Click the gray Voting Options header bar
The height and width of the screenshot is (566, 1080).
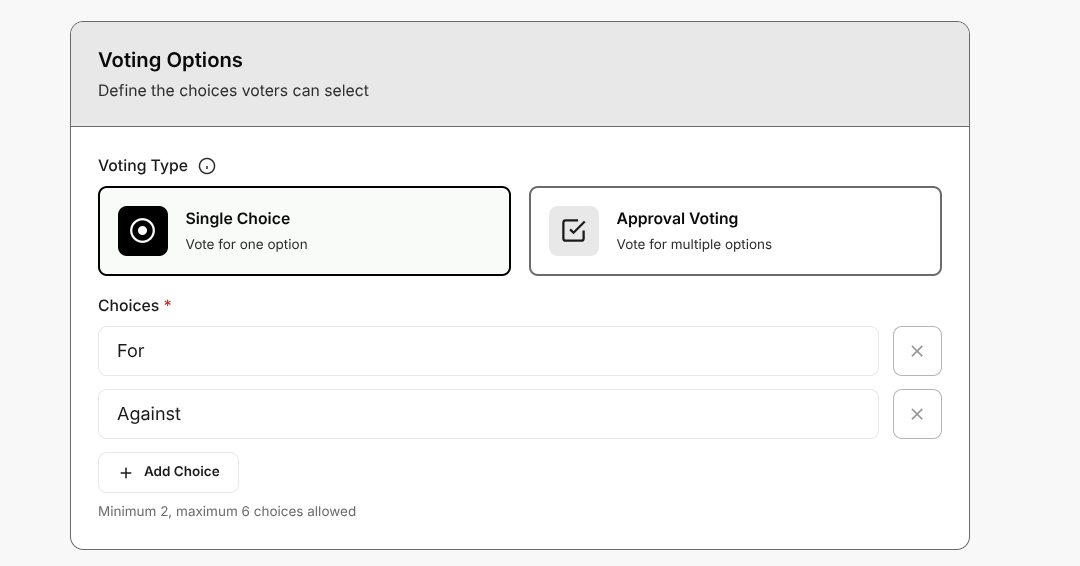[x=660, y=74]
